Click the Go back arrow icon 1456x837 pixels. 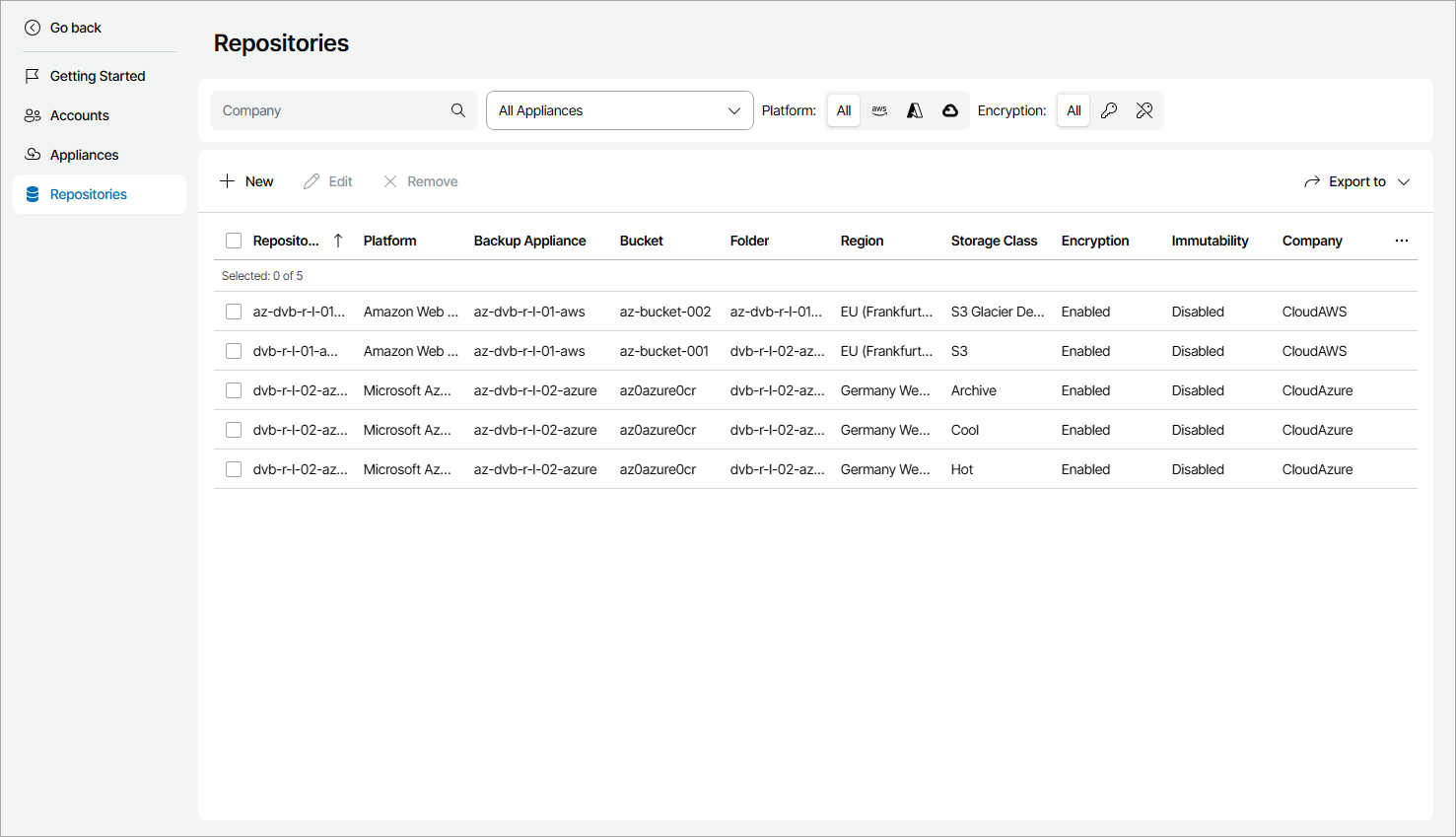coord(33,28)
